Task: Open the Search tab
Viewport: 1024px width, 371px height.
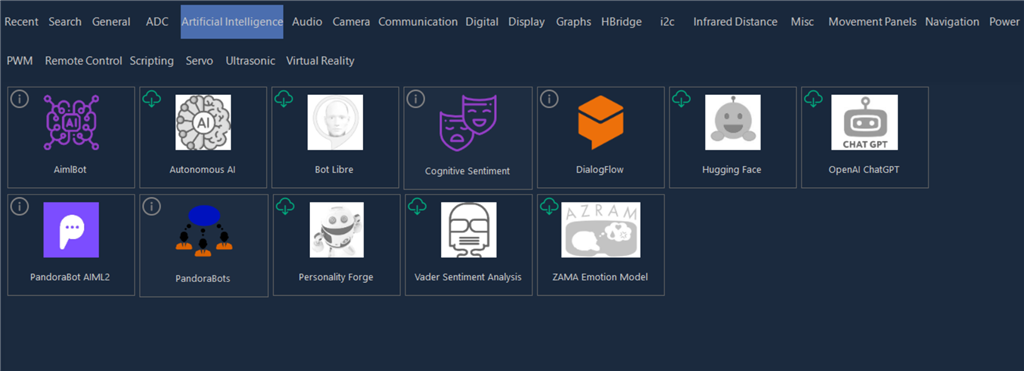Action: [65, 22]
